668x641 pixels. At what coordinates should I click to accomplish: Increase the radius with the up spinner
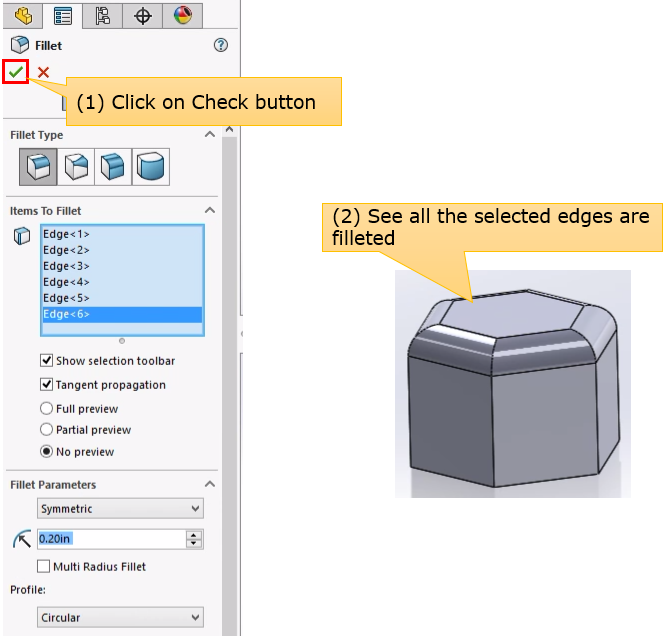(194, 535)
